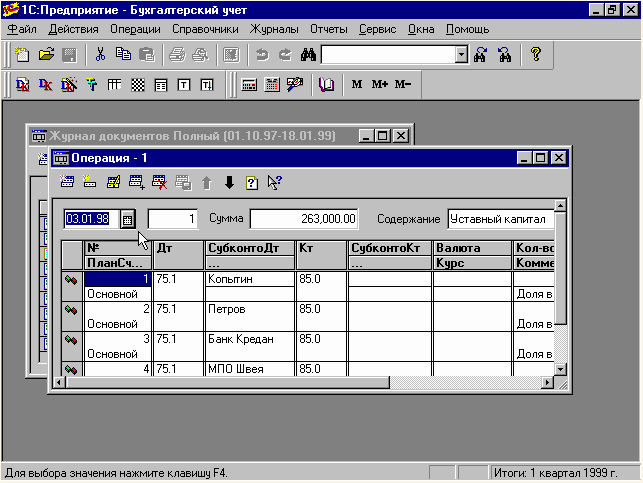Image resolution: width=643 pixels, height=483 pixels.
Task: Click the new line icon in Операция toolbar
Action: (67, 182)
